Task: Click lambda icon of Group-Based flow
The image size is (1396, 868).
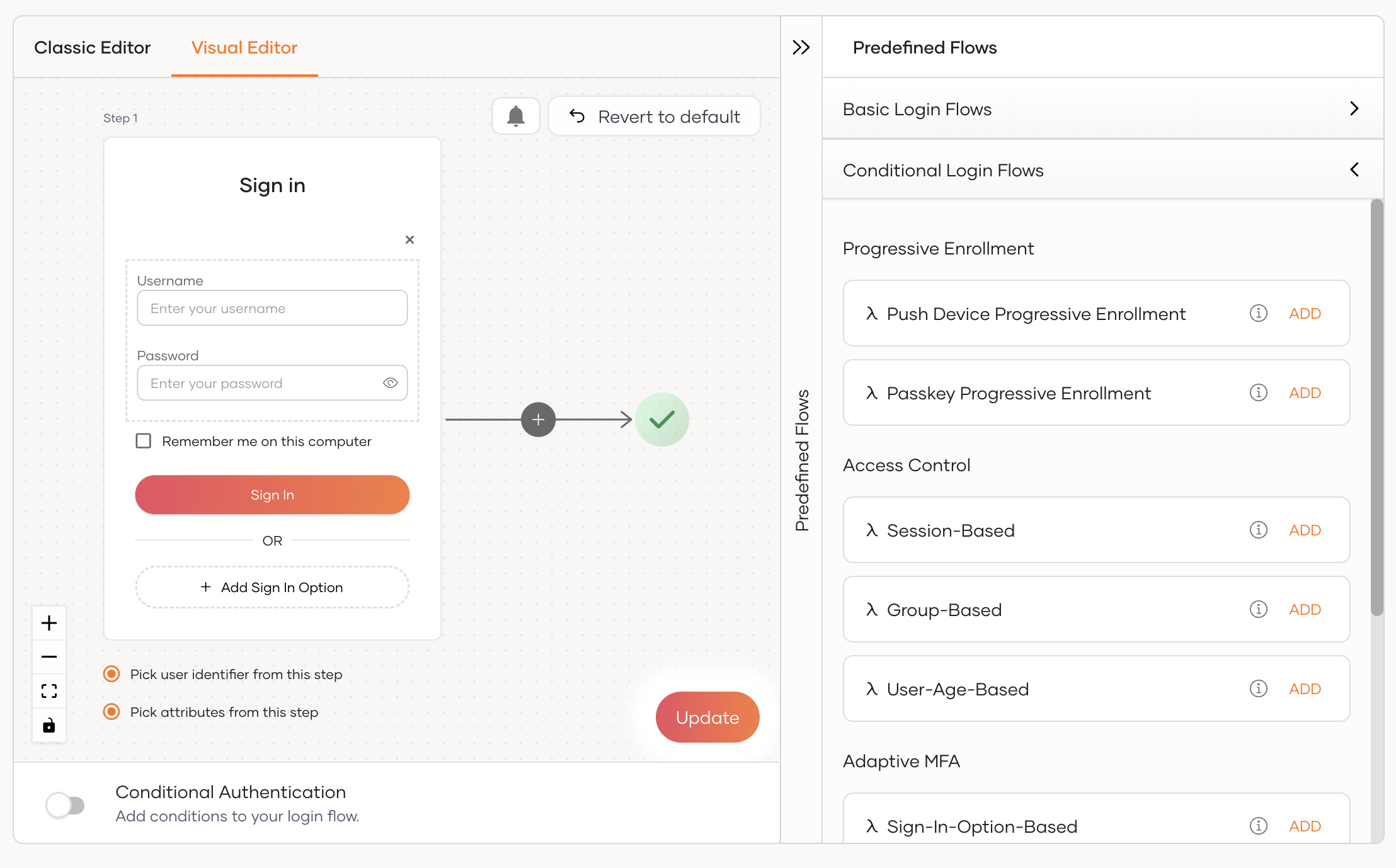Action: coord(872,610)
